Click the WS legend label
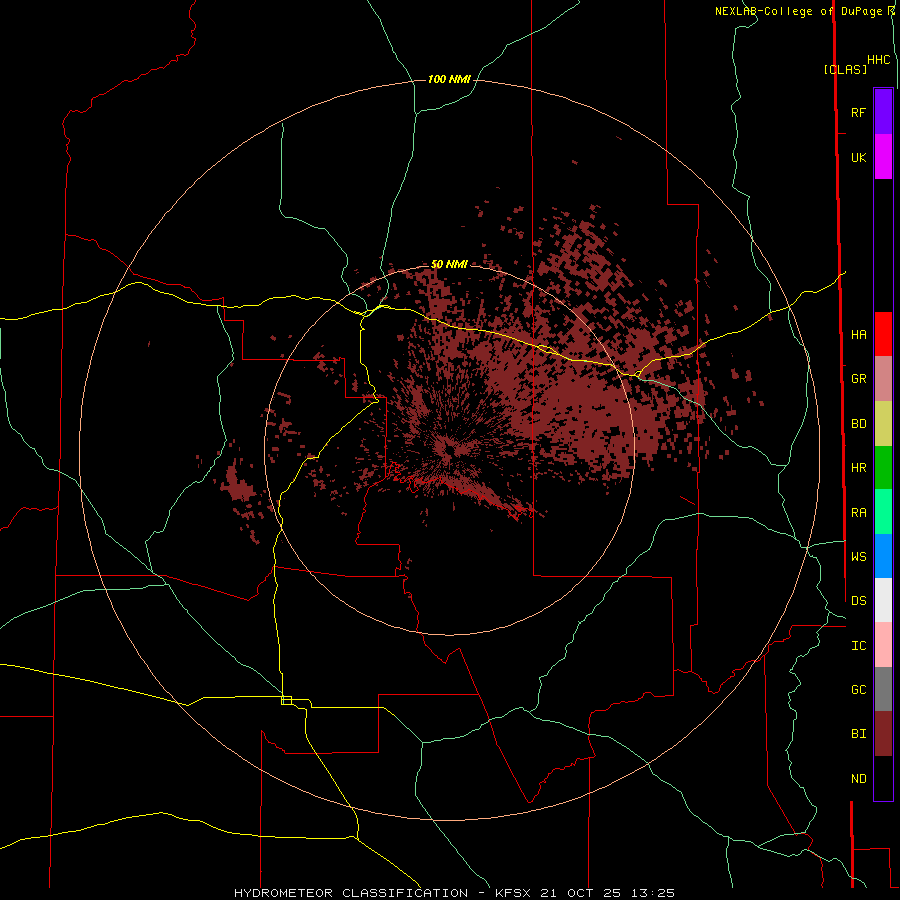900x900 pixels. tap(858, 557)
